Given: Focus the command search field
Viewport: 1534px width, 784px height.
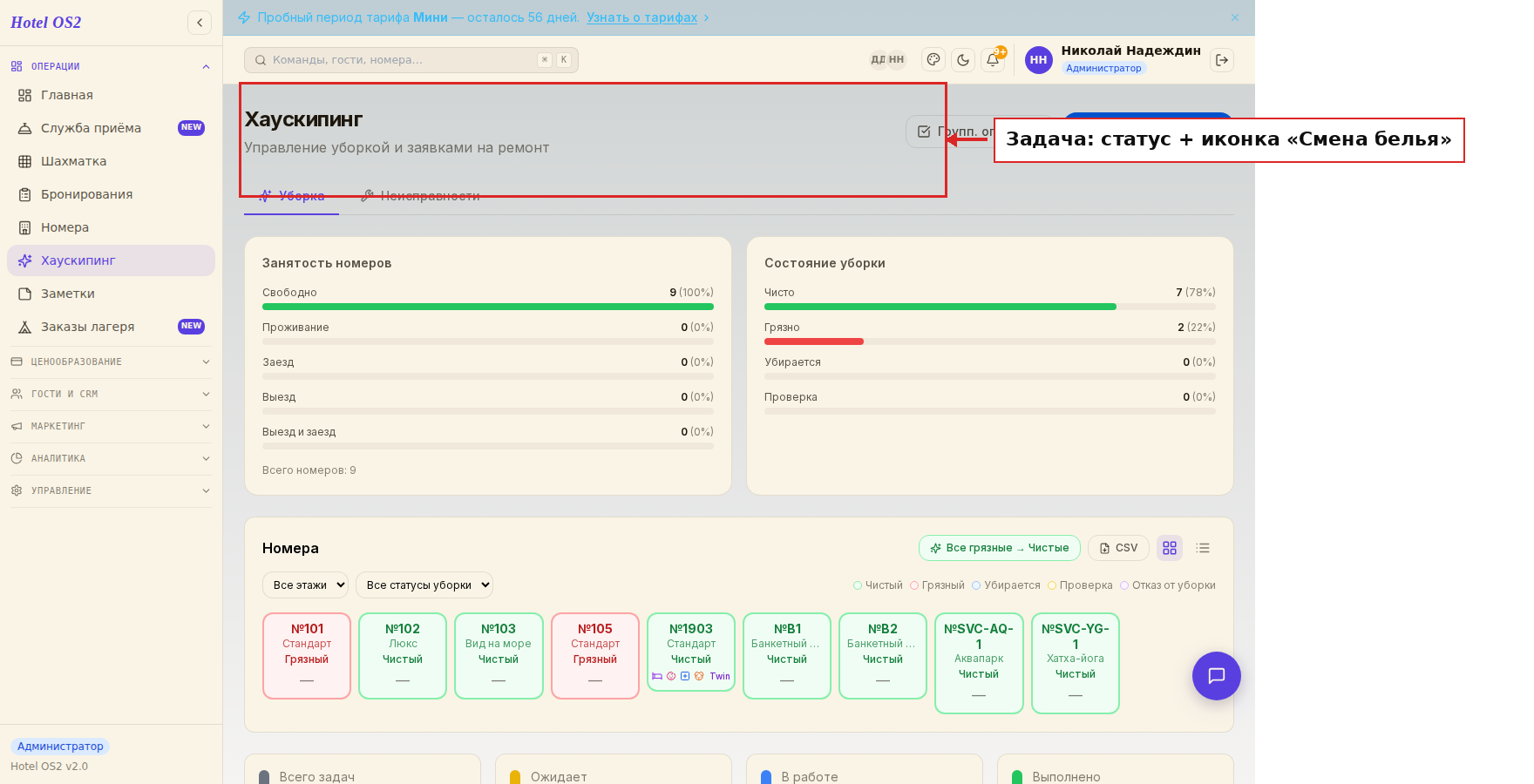Looking at the screenshot, I should [411, 60].
